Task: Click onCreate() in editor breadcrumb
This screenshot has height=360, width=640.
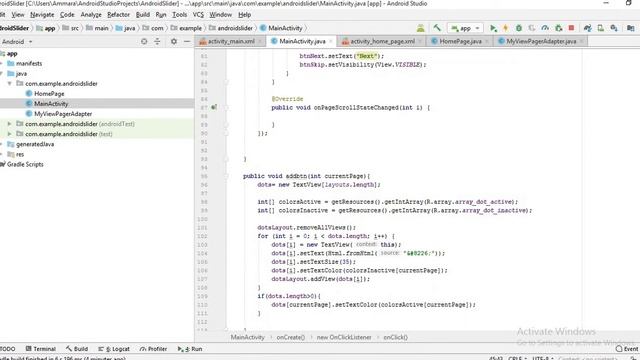Action: coord(291,337)
